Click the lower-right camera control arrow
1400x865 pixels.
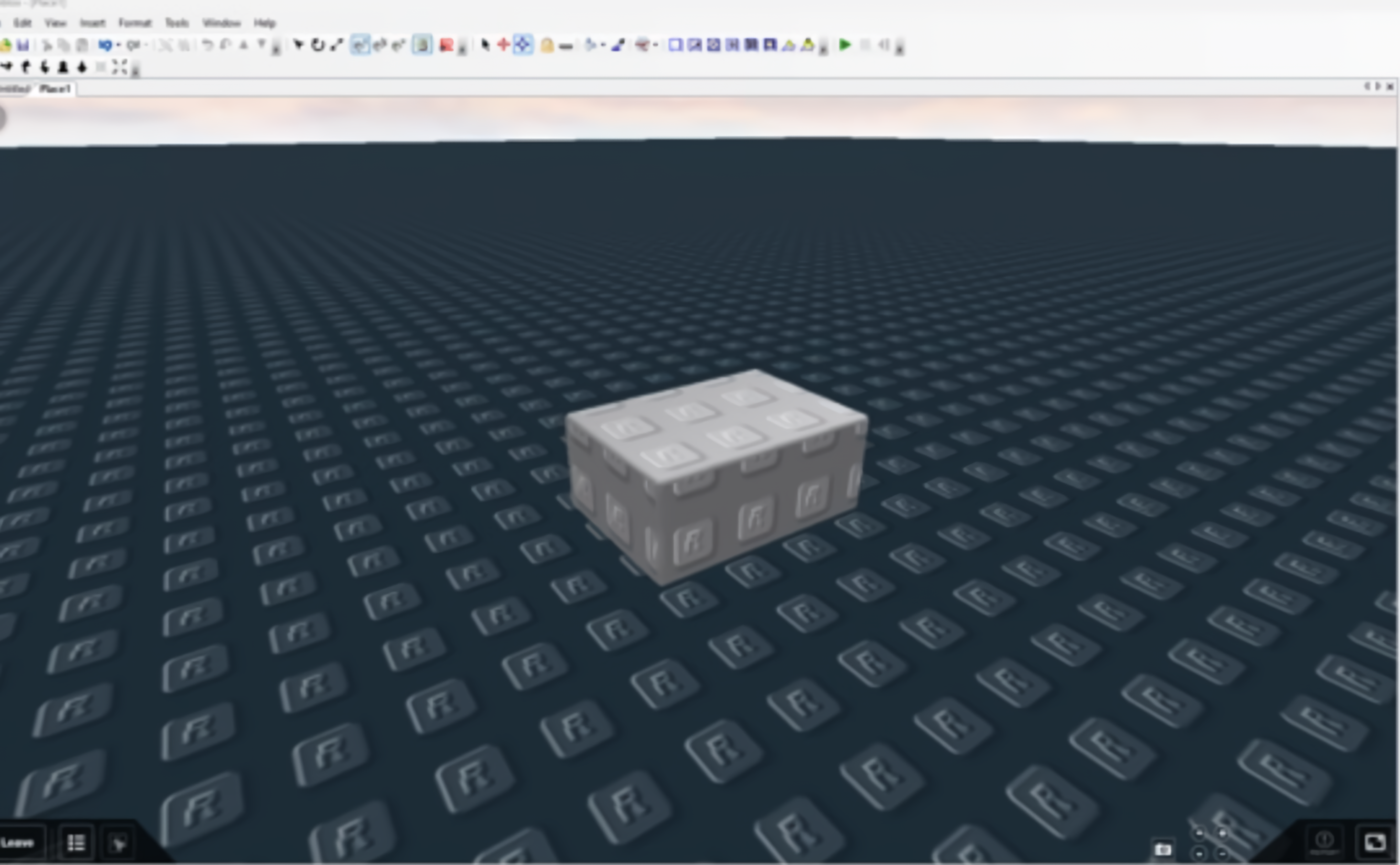click(x=1222, y=854)
